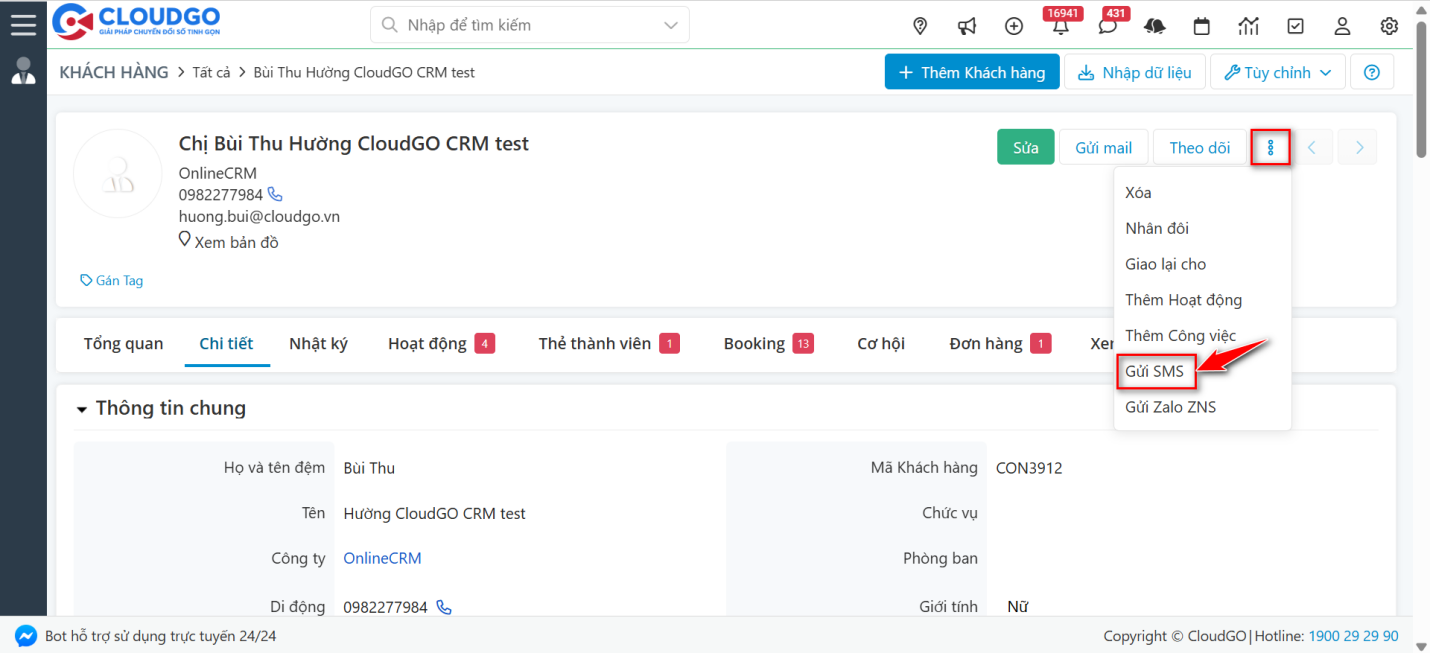Image resolution: width=1430 pixels, height=653 pixels.
Task: Open notifications bell with 16941 badge
Action: pyautogui.click(x=1060, y=27)
